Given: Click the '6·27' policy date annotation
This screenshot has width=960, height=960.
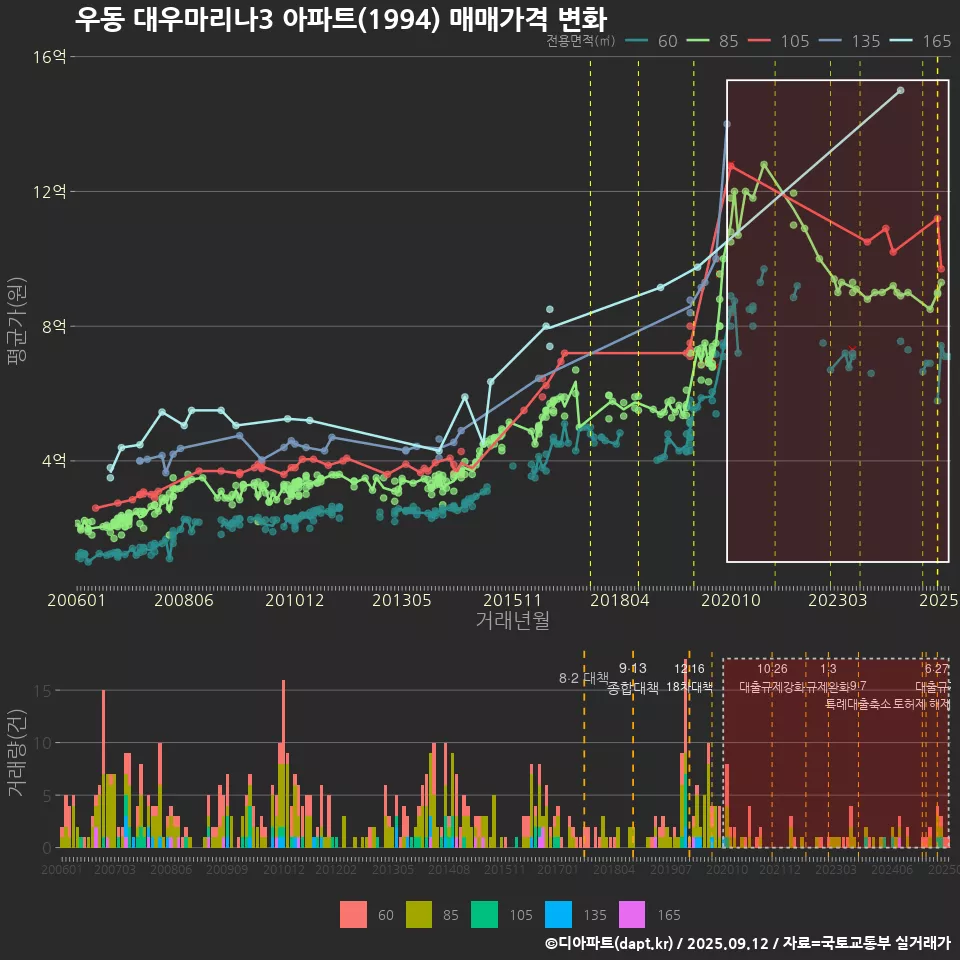Looking at the screenshot, I should [937, 669].
